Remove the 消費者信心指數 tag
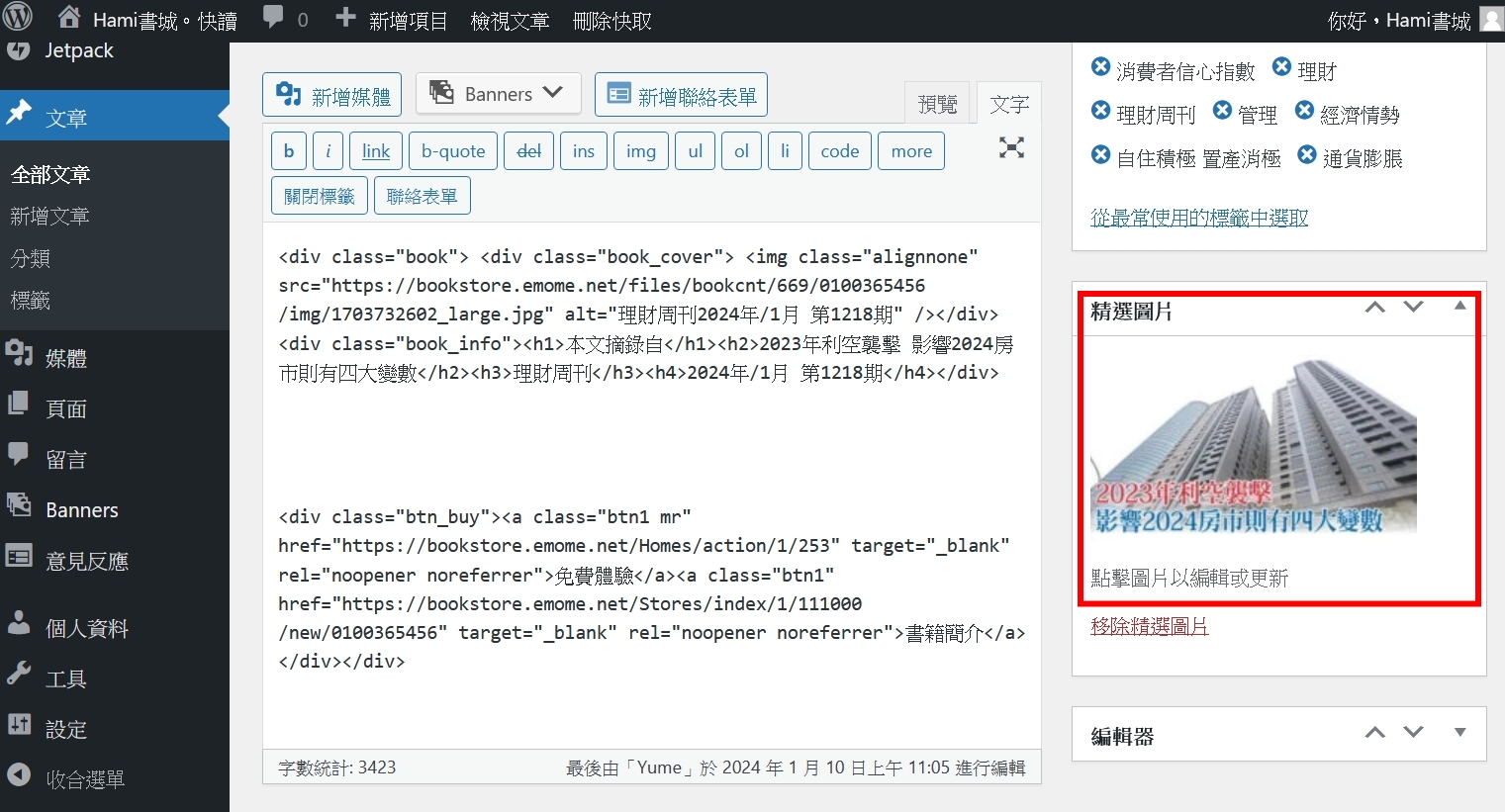The width and height of the screenshot is (1505, 812). pyautogui.click(x=1099, y=67)
